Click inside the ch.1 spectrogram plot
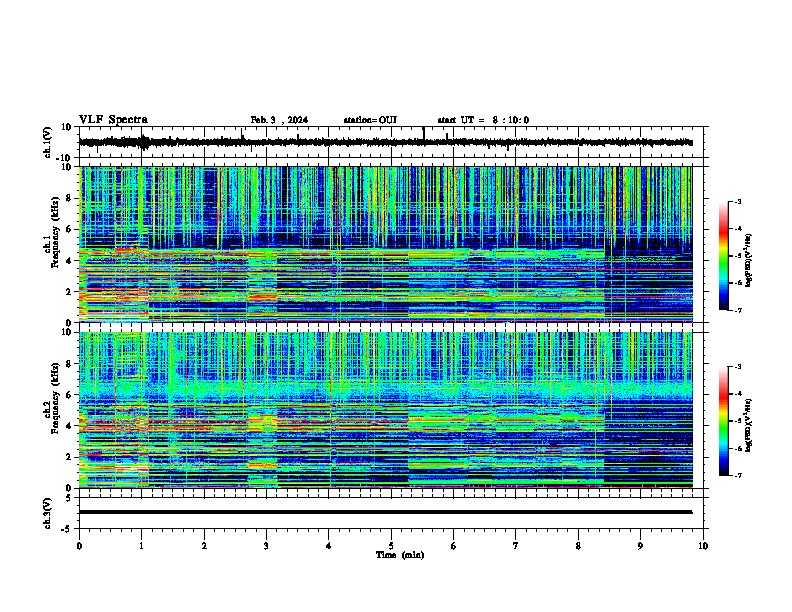Screen dimensions: 792x612 click(386, 244)
